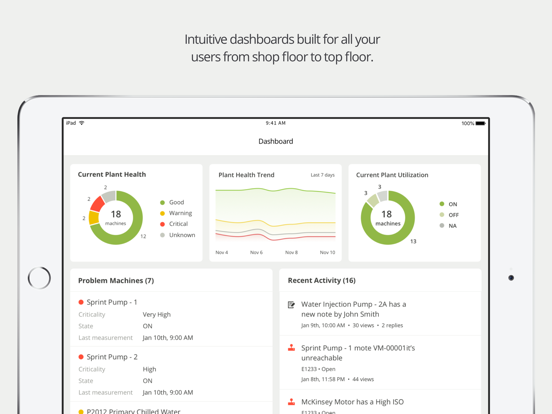
Task: Click the Nov 10 axis label
Action: tap(327, 252)
